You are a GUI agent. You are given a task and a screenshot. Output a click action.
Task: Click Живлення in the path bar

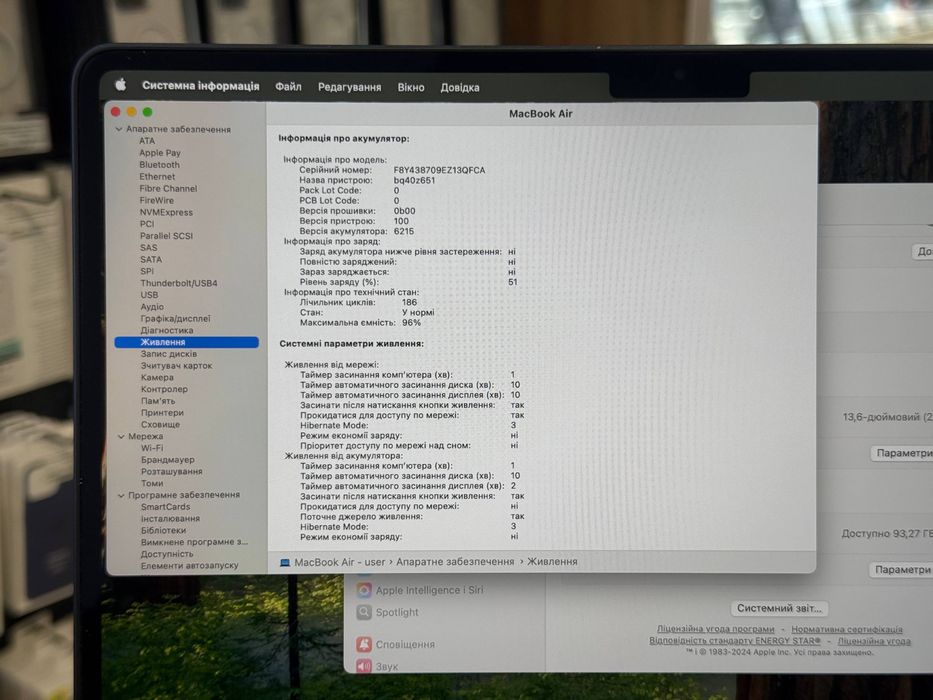tap(552, 562)
